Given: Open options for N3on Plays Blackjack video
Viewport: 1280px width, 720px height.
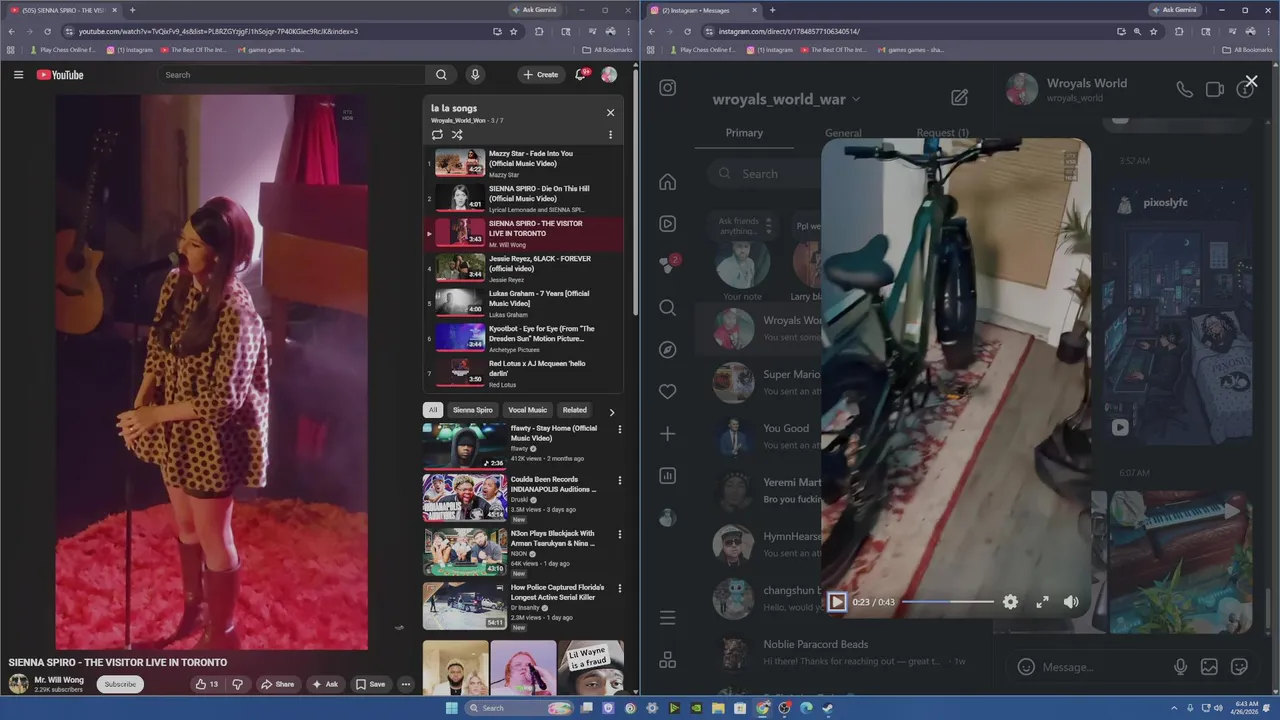Looking at the screenshot, I should (619, 535).
